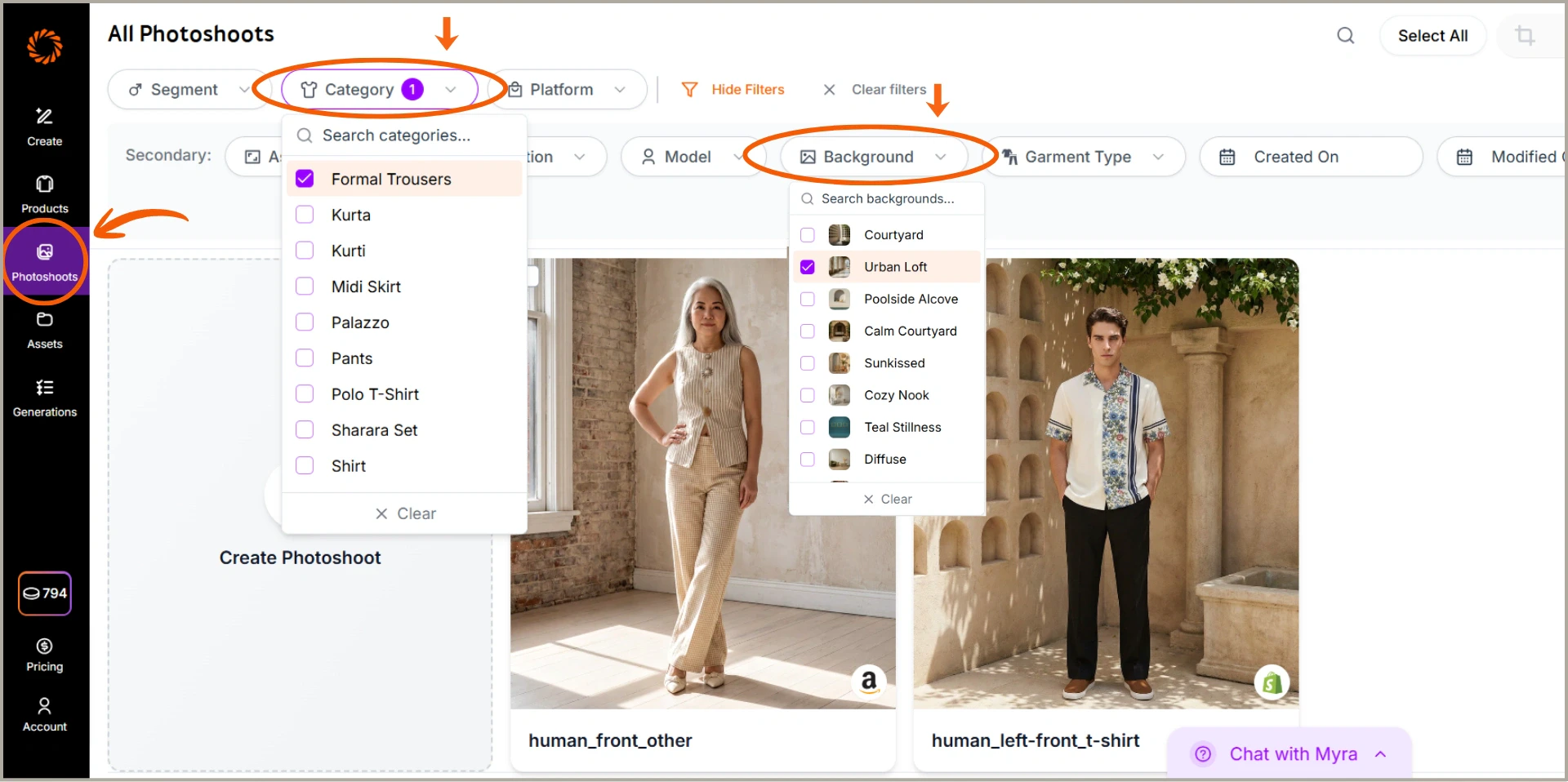Select the Create icon in the sidebar
This screenshot has width=1568, height=782.
pos(45,126)
